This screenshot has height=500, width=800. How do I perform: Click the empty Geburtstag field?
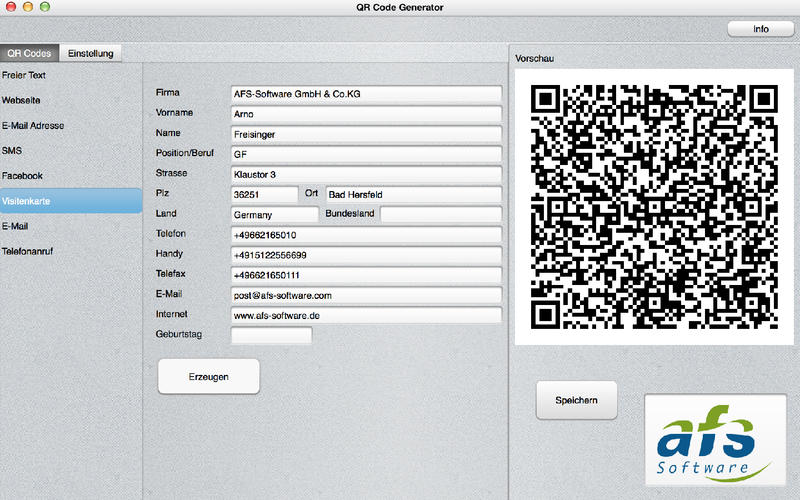[271, 335]
